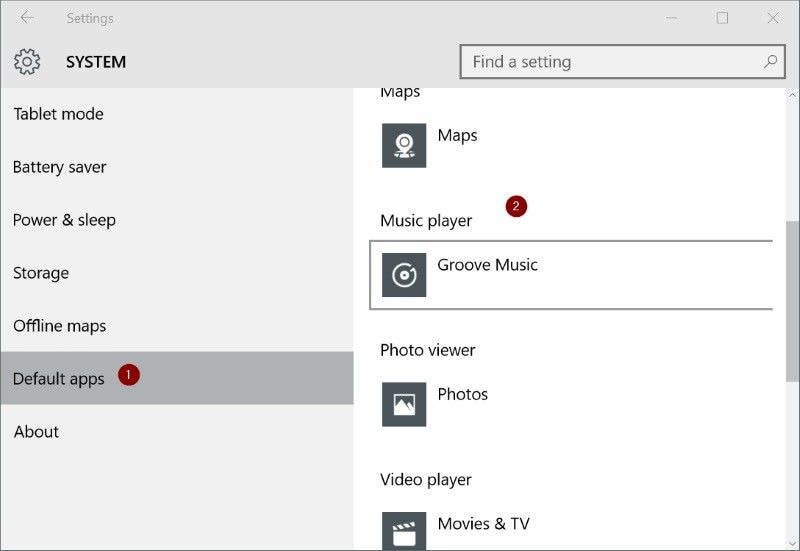
Task: Click the Find a setting search box
Action: tap(610, 62)
